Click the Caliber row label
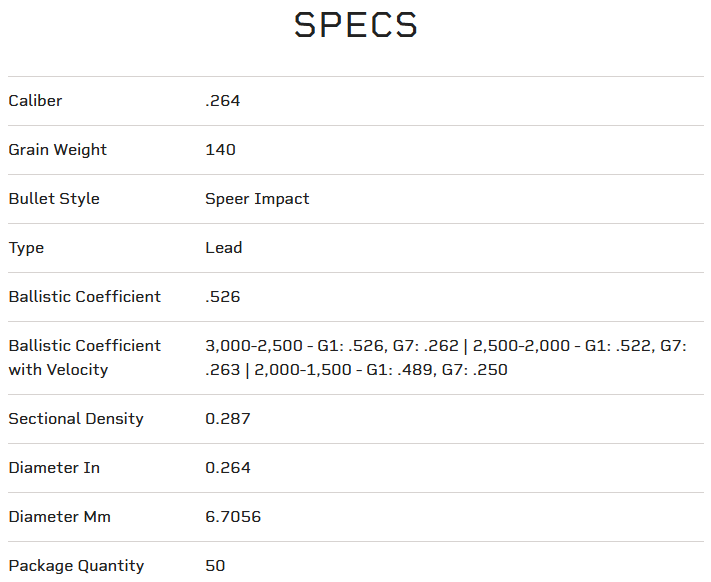 [35, 101]
